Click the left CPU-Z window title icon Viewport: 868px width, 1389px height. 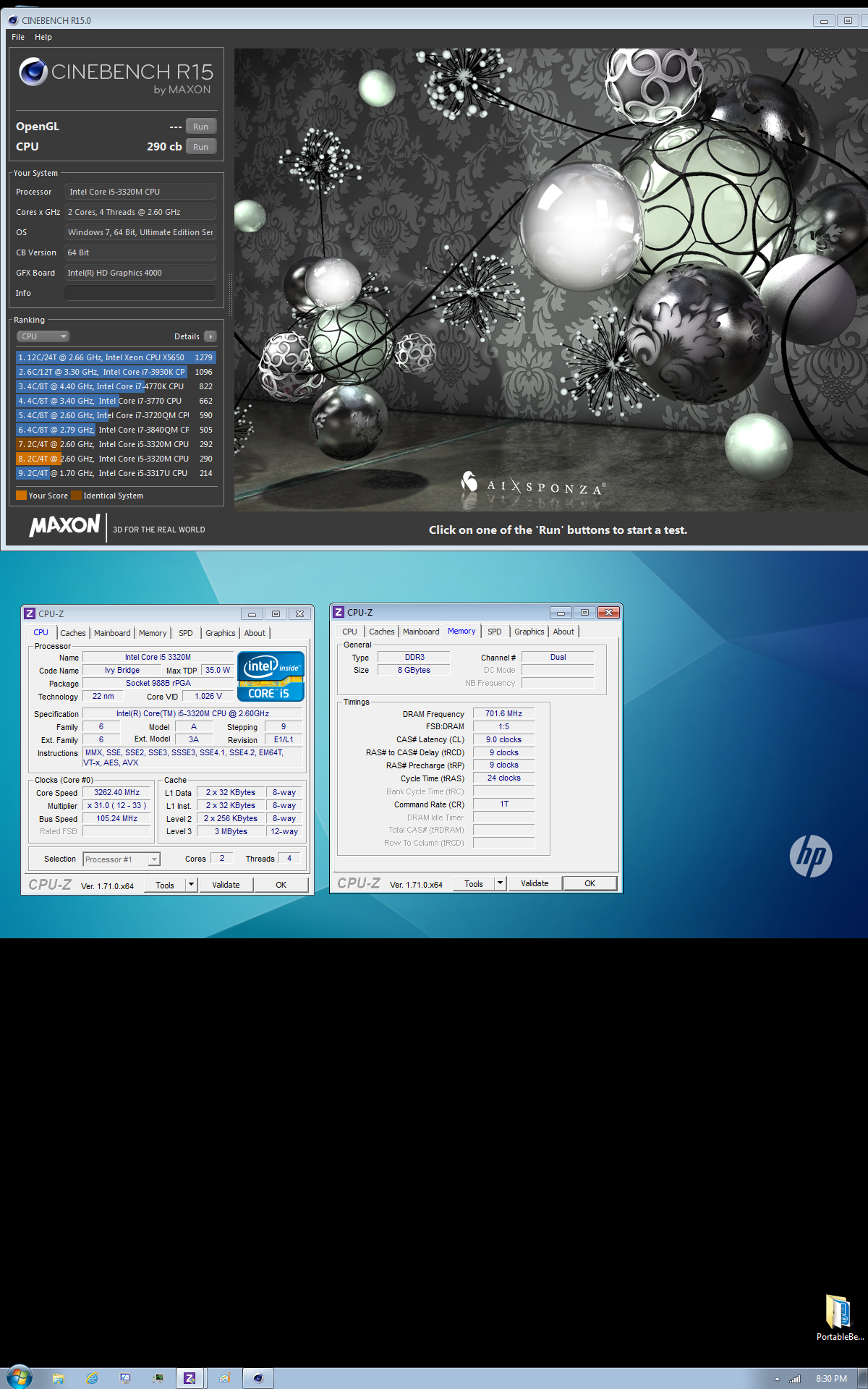point(30,613)
